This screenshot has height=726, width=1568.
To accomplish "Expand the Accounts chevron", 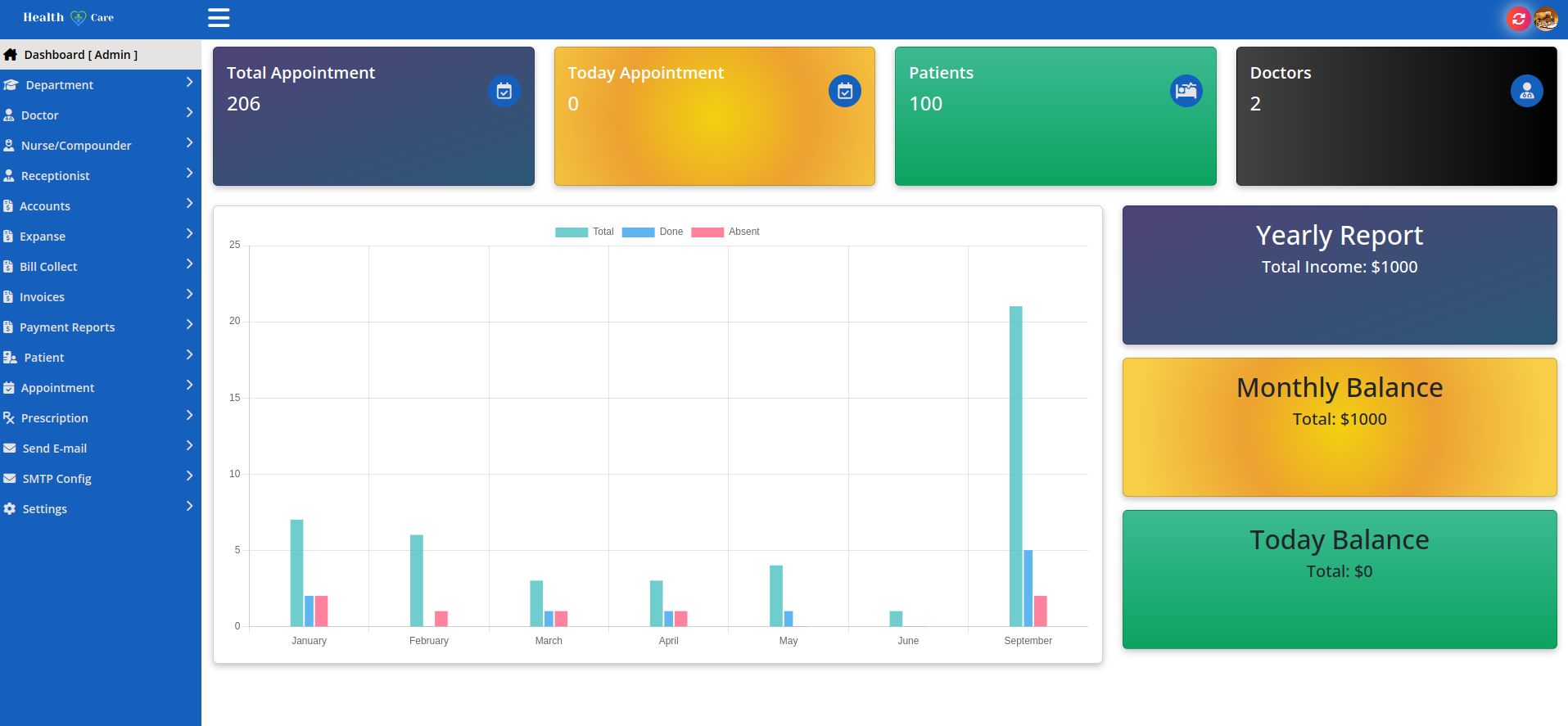I will coord(189,203).
